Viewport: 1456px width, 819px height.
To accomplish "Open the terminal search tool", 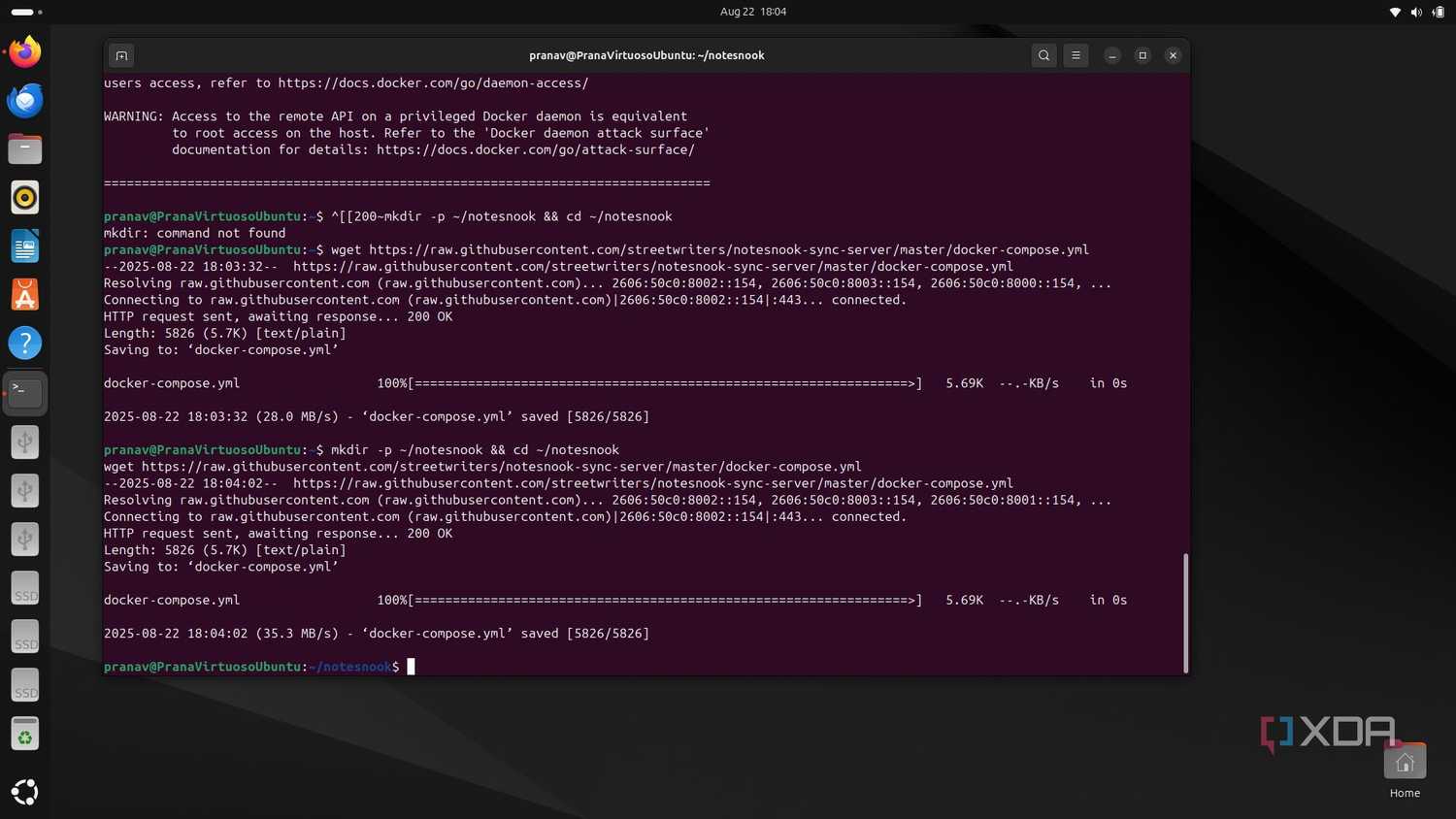I will pos(1043,55).
